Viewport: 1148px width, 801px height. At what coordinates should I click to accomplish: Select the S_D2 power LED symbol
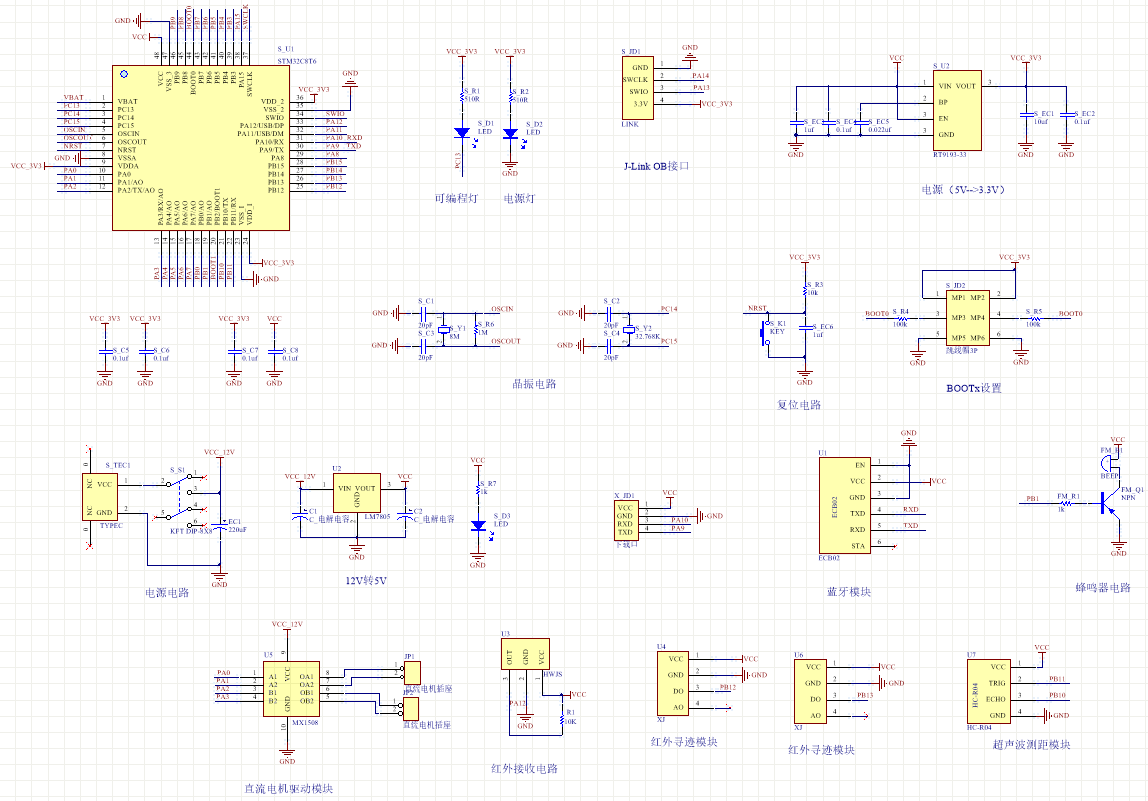tap(510, 134)
